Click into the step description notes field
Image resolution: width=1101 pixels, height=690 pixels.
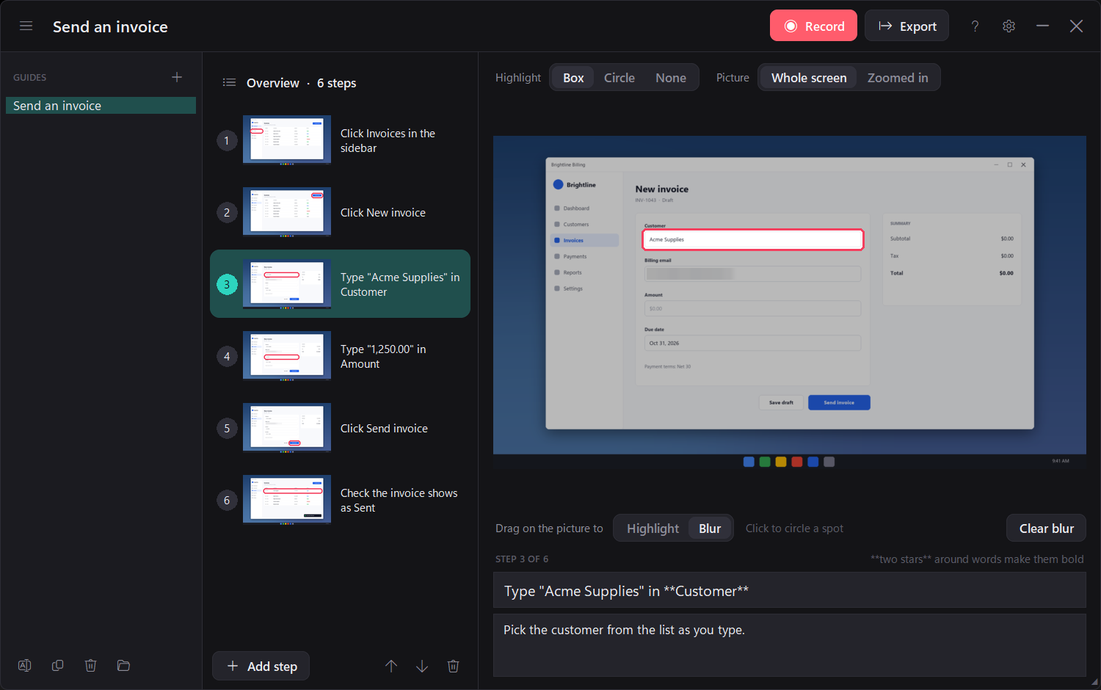[x=789, y=645]
